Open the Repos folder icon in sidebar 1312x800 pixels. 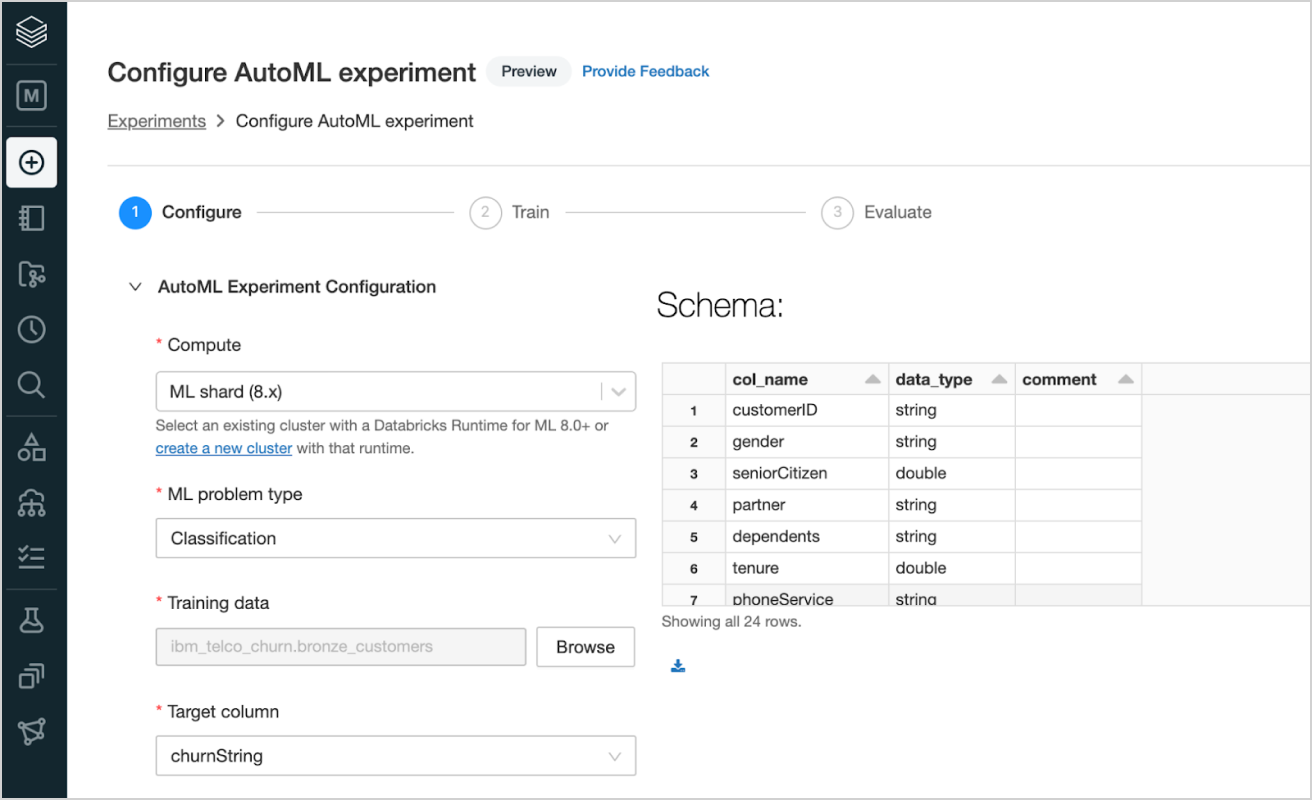(32, 274)
